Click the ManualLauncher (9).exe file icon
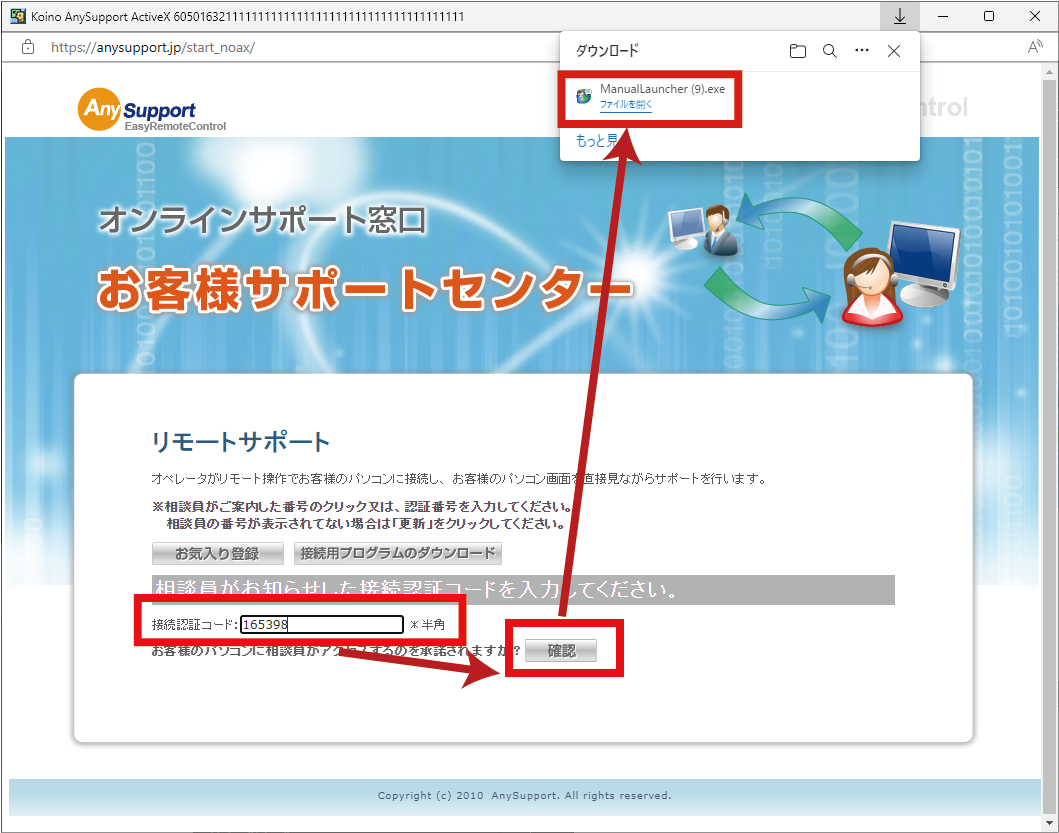 point(584,97)
